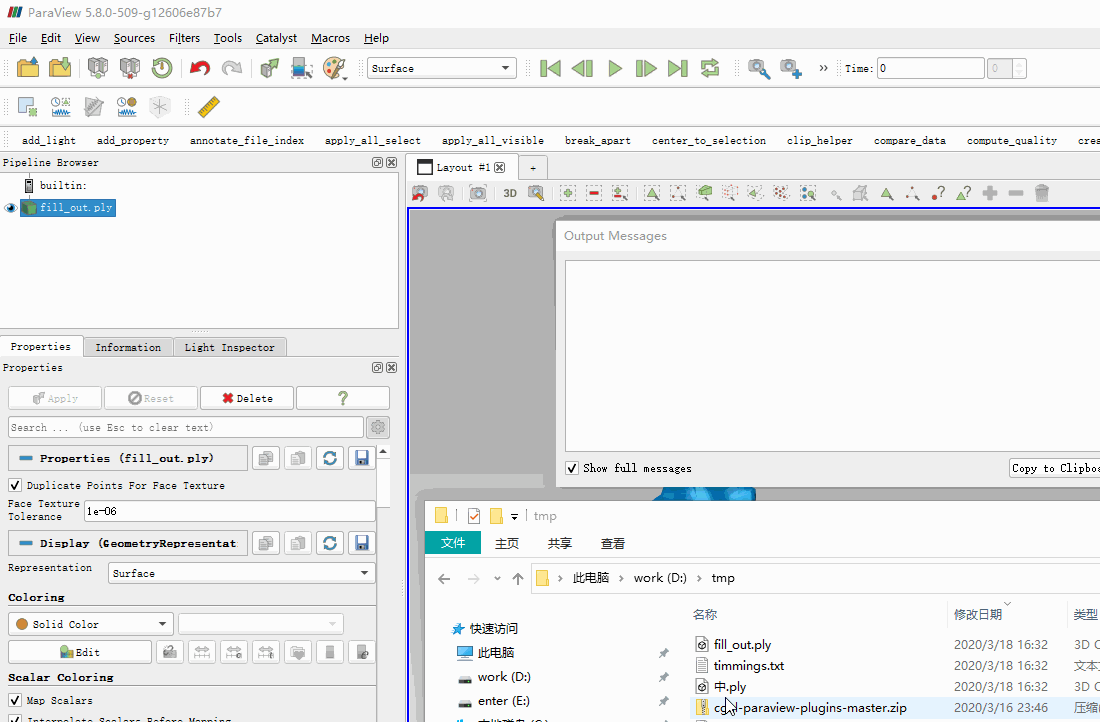The image size is (1100, 722).
Task: Open Explorer quick access toolbar dropdown
Action: 514,516
